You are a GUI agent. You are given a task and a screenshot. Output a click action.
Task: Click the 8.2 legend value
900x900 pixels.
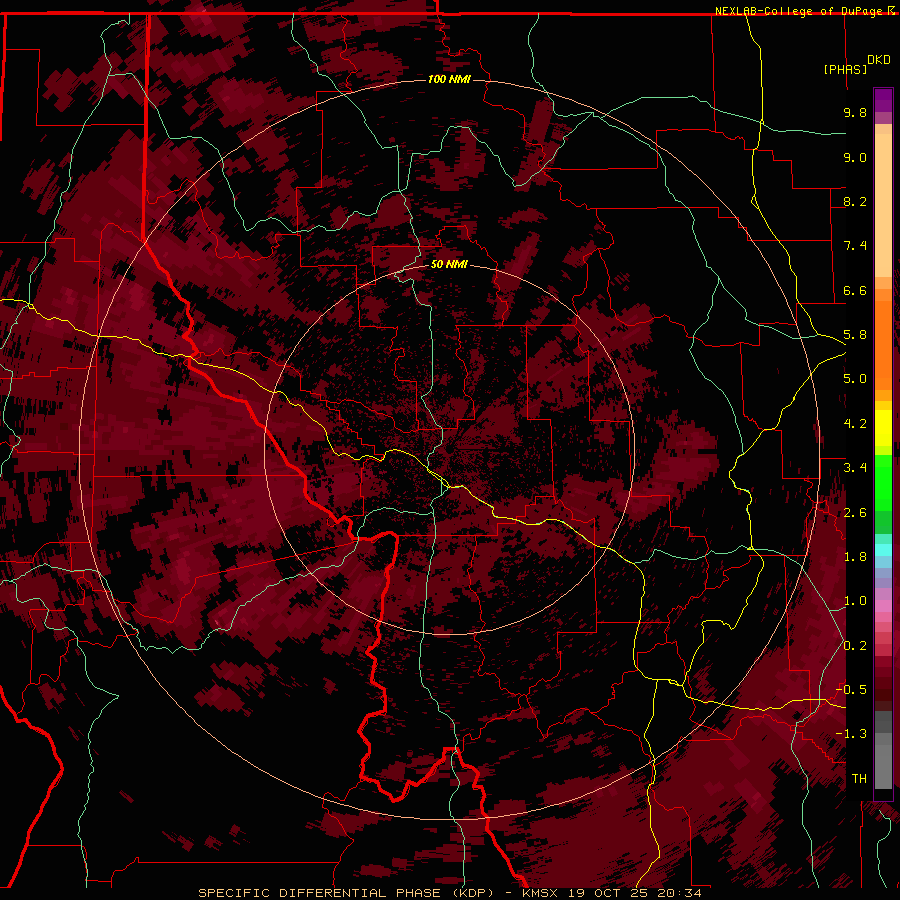855,201
